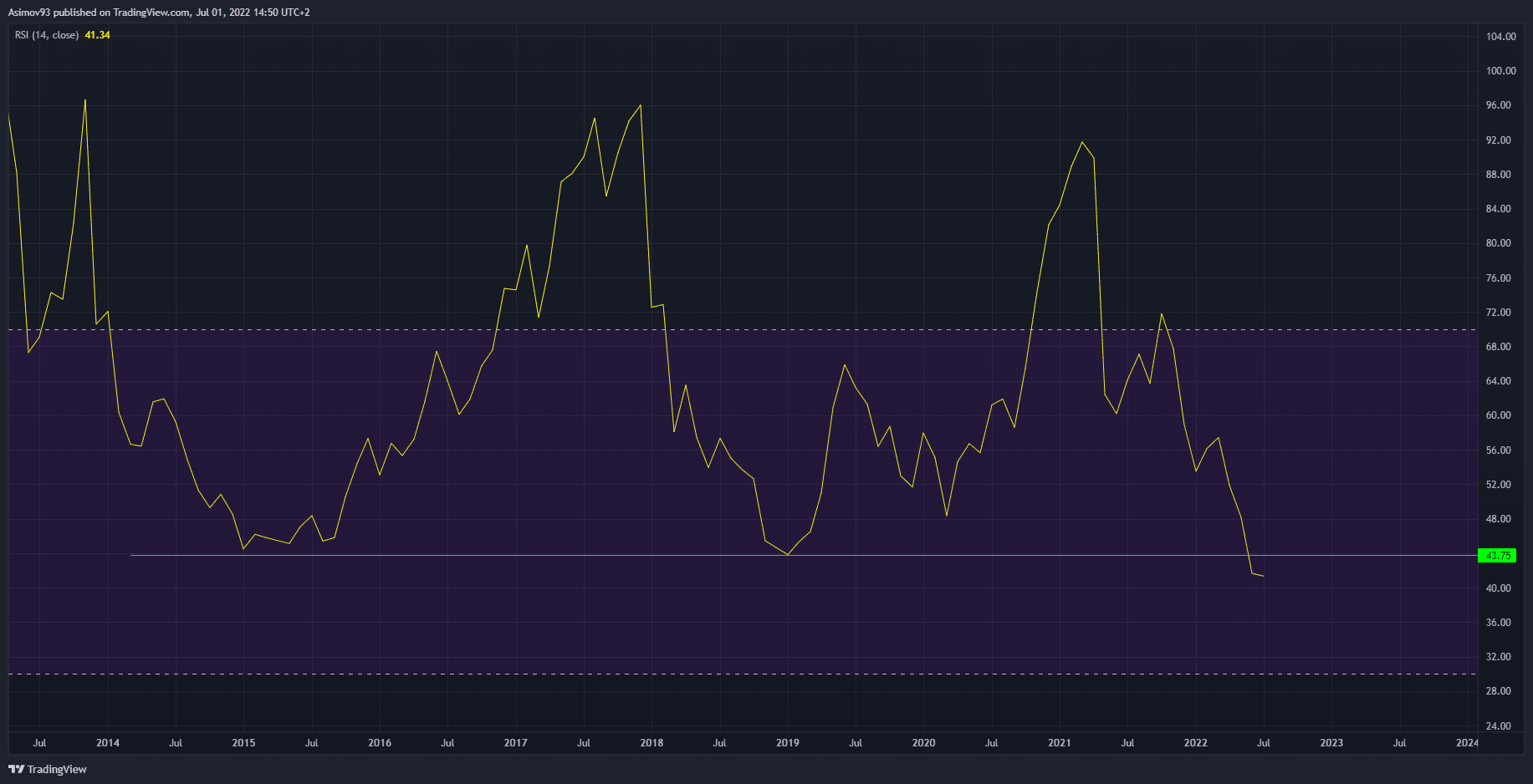Viewport: 1533px width, 784px height.
Task: Click the 60.00 value on price scale
Action: 1498,415
